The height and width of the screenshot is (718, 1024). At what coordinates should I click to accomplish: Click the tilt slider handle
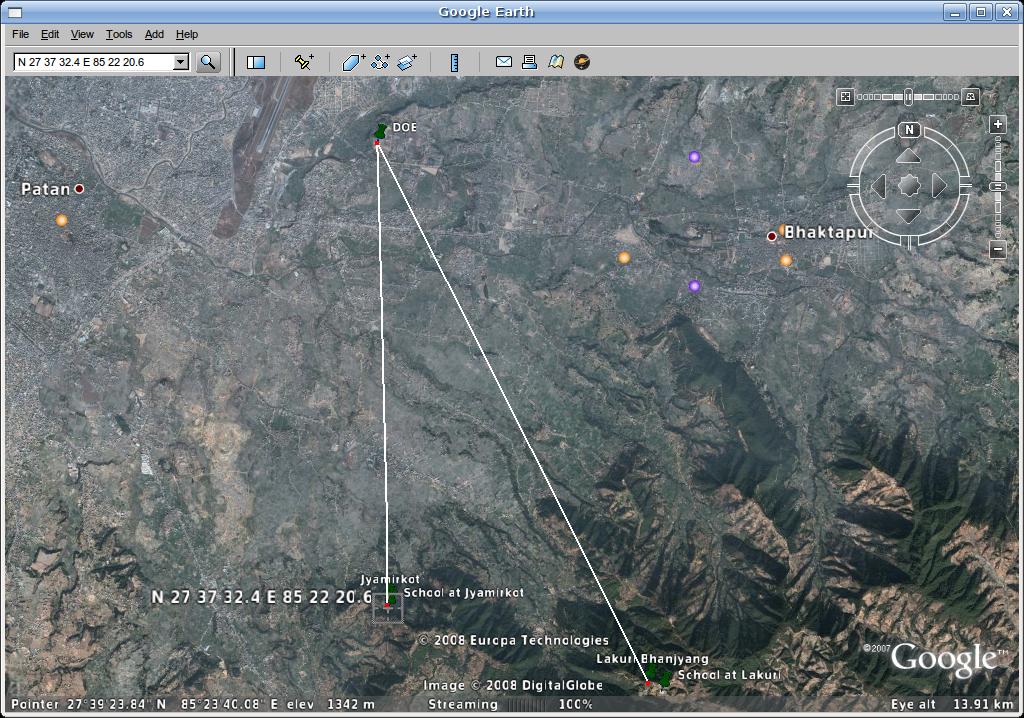pos(908,97)
